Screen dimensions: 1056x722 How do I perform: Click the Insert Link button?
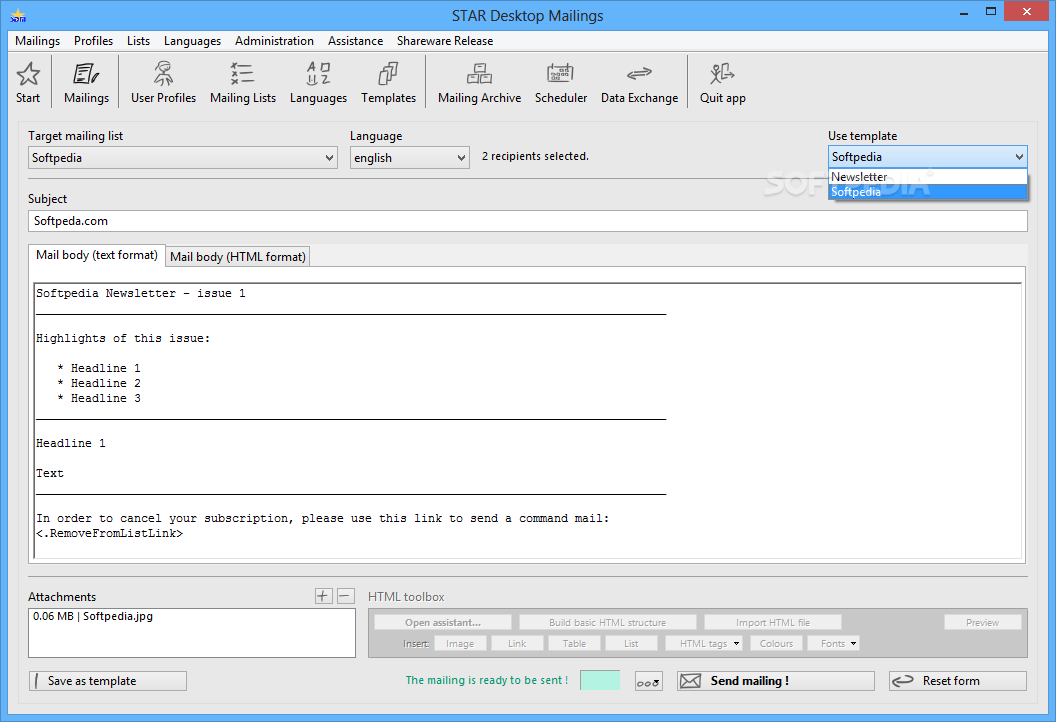[517, 644]
